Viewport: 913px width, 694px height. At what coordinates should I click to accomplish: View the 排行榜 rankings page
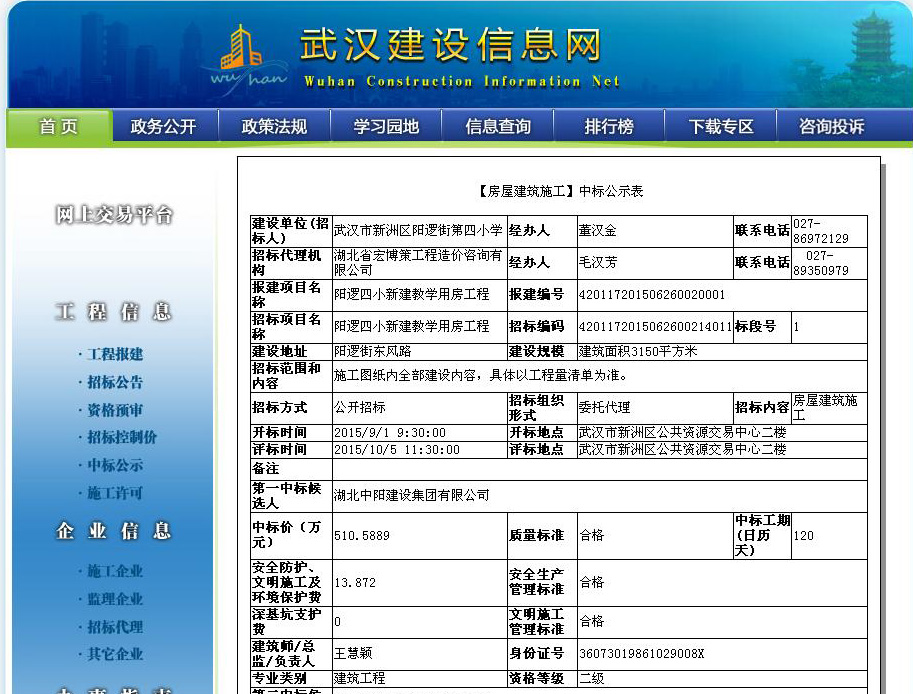[609, 127]
